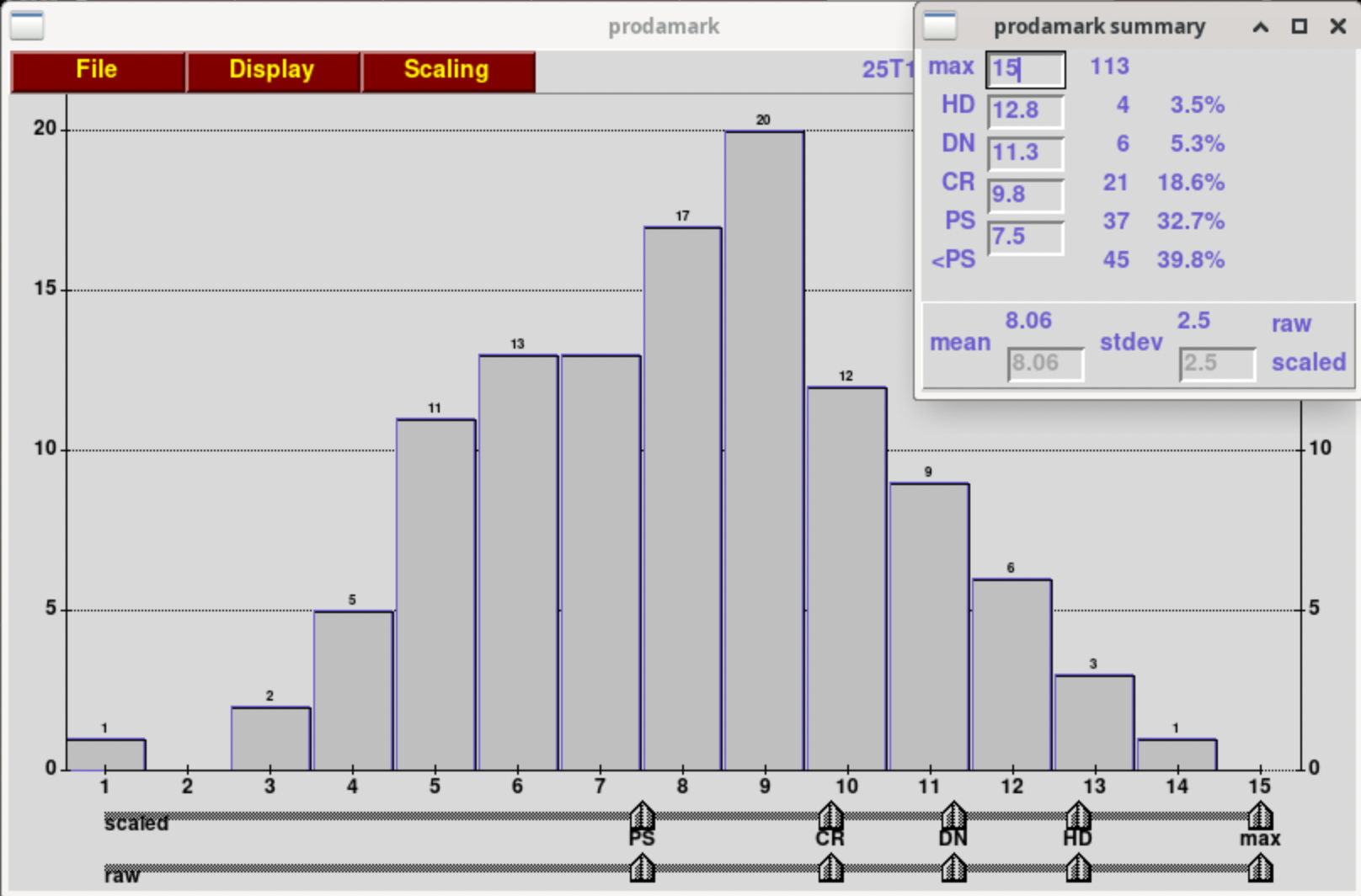Click the scaled stdev field 2.5
The width and height of the screenshot is (1361, 896).
point(1217,363)
